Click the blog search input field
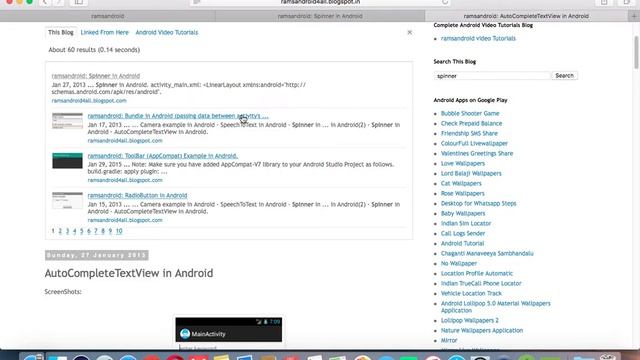640x360 pixels. click(492, 76)
